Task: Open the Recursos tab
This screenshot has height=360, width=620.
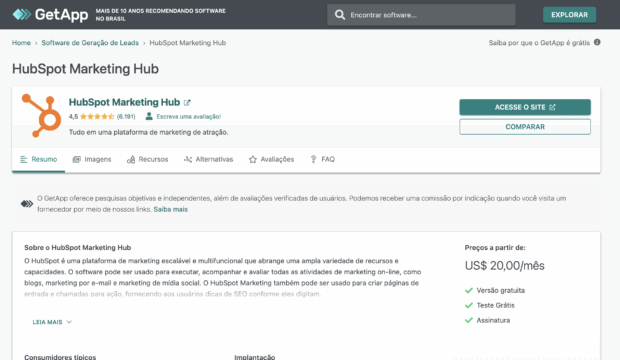Action: pos(147,159)
